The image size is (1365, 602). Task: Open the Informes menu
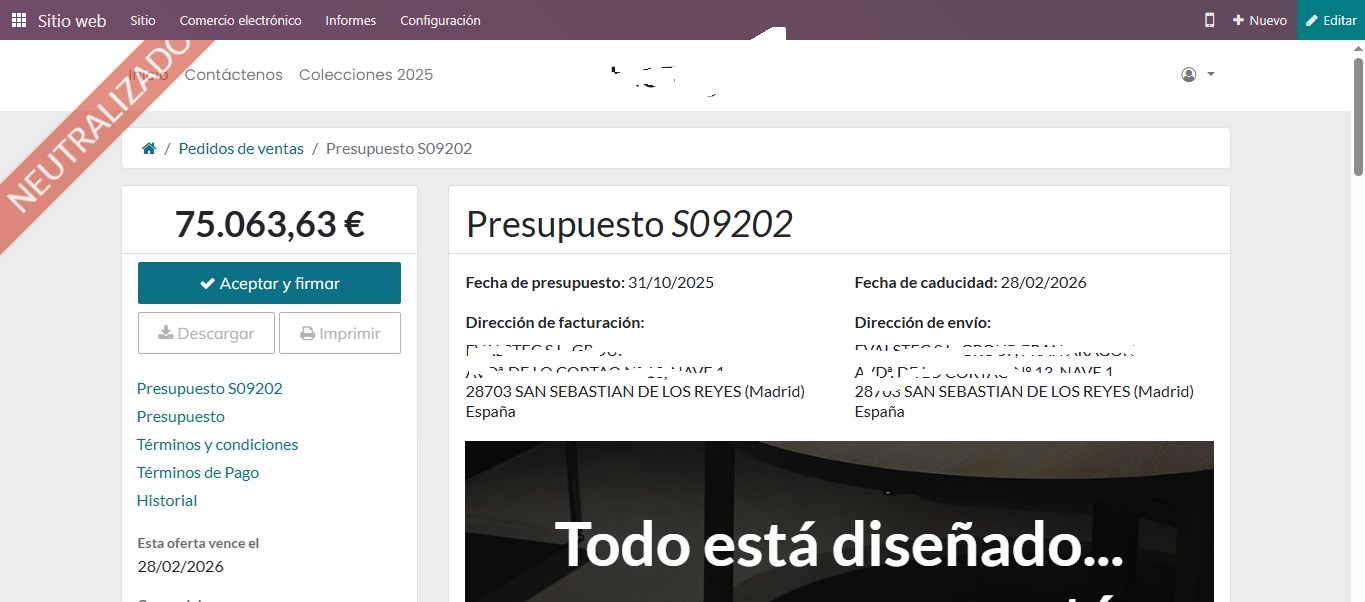(x=350, y=20)
